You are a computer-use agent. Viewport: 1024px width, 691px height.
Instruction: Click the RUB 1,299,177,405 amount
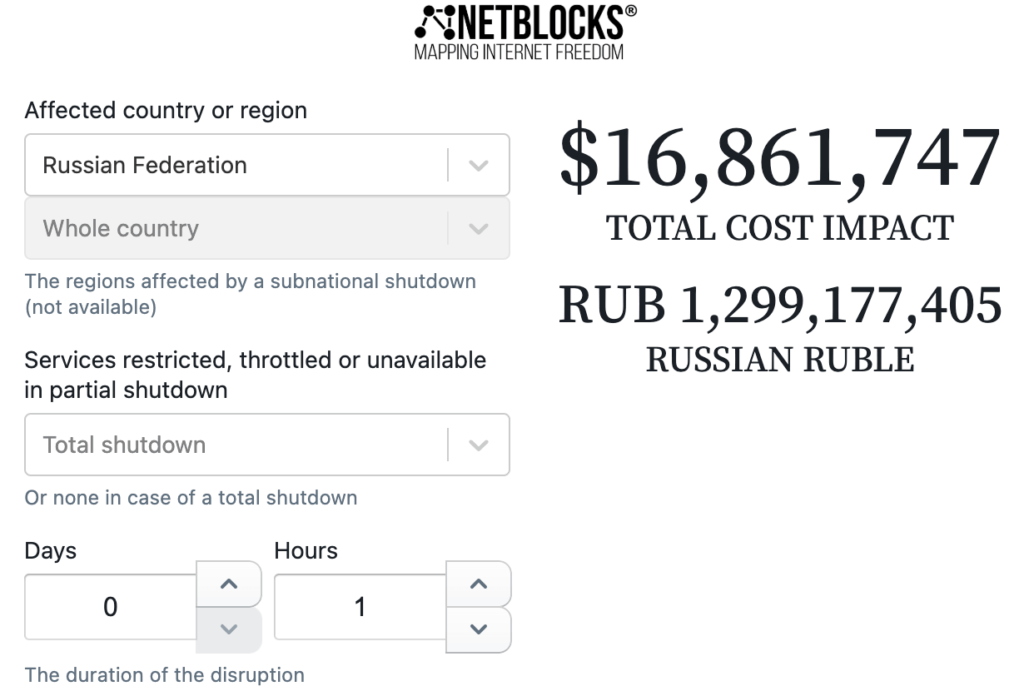pyautogui.click(x=780, y=305)
